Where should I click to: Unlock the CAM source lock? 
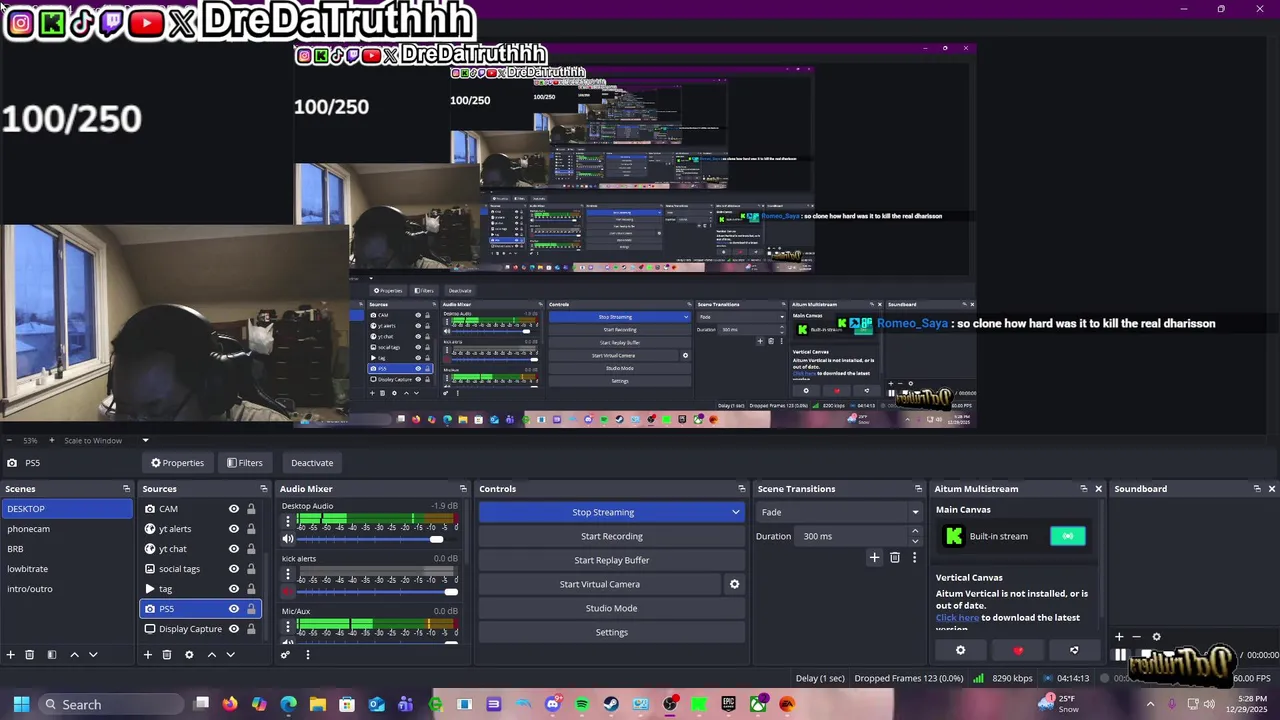251,509
